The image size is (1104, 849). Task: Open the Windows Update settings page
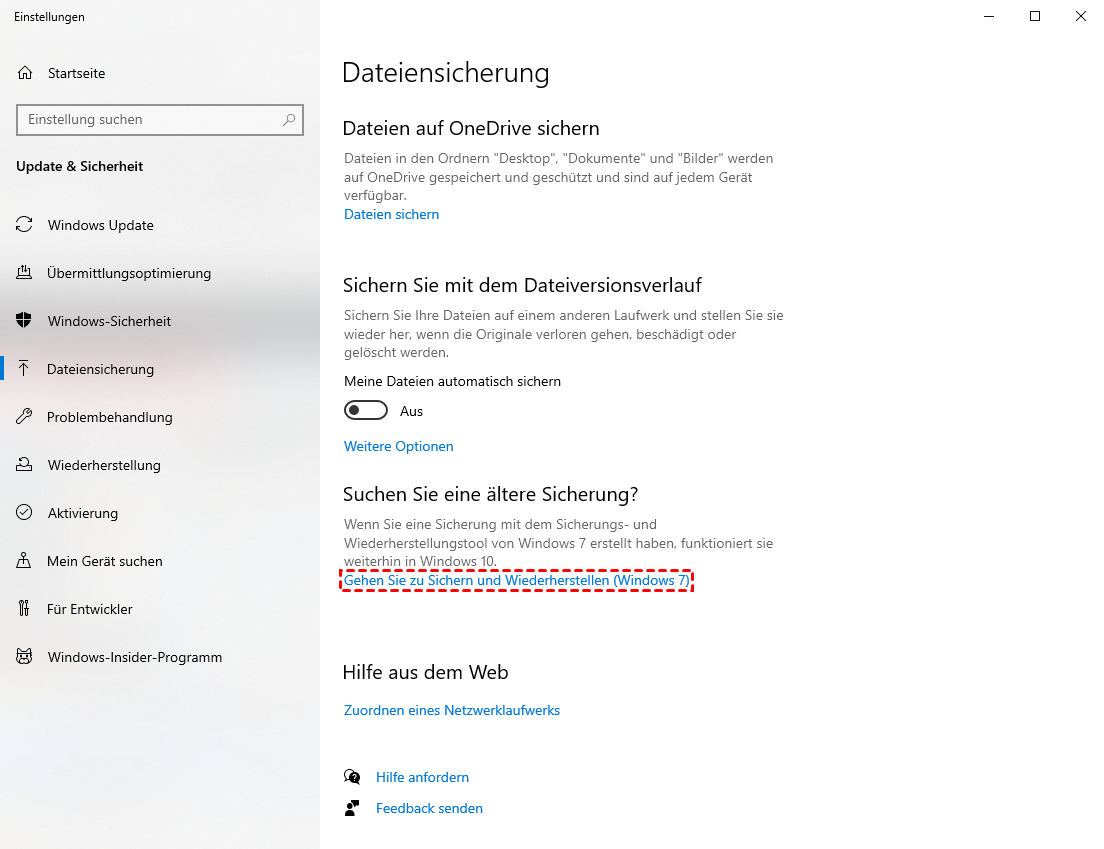(x=100, y=225)
